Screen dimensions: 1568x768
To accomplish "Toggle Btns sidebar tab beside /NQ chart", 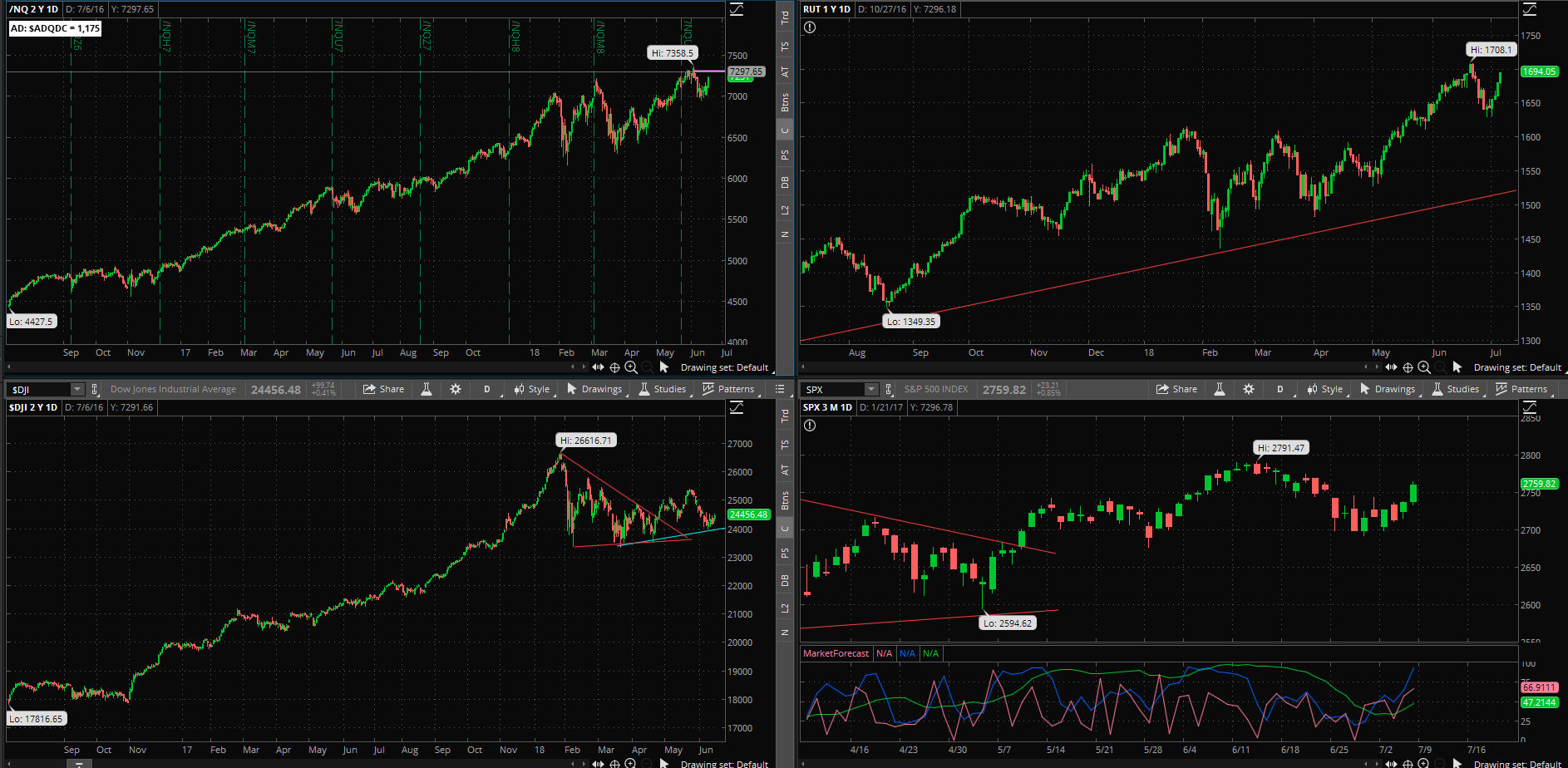I will 785,102.
